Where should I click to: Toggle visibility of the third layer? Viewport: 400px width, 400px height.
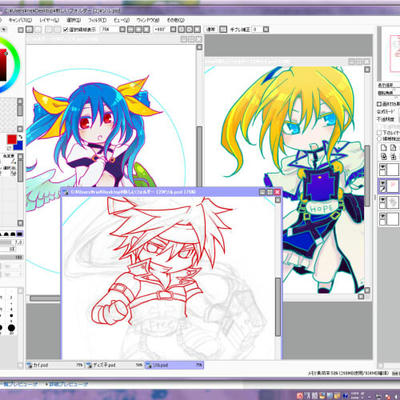pyautogui.click(x=382, y=199)
